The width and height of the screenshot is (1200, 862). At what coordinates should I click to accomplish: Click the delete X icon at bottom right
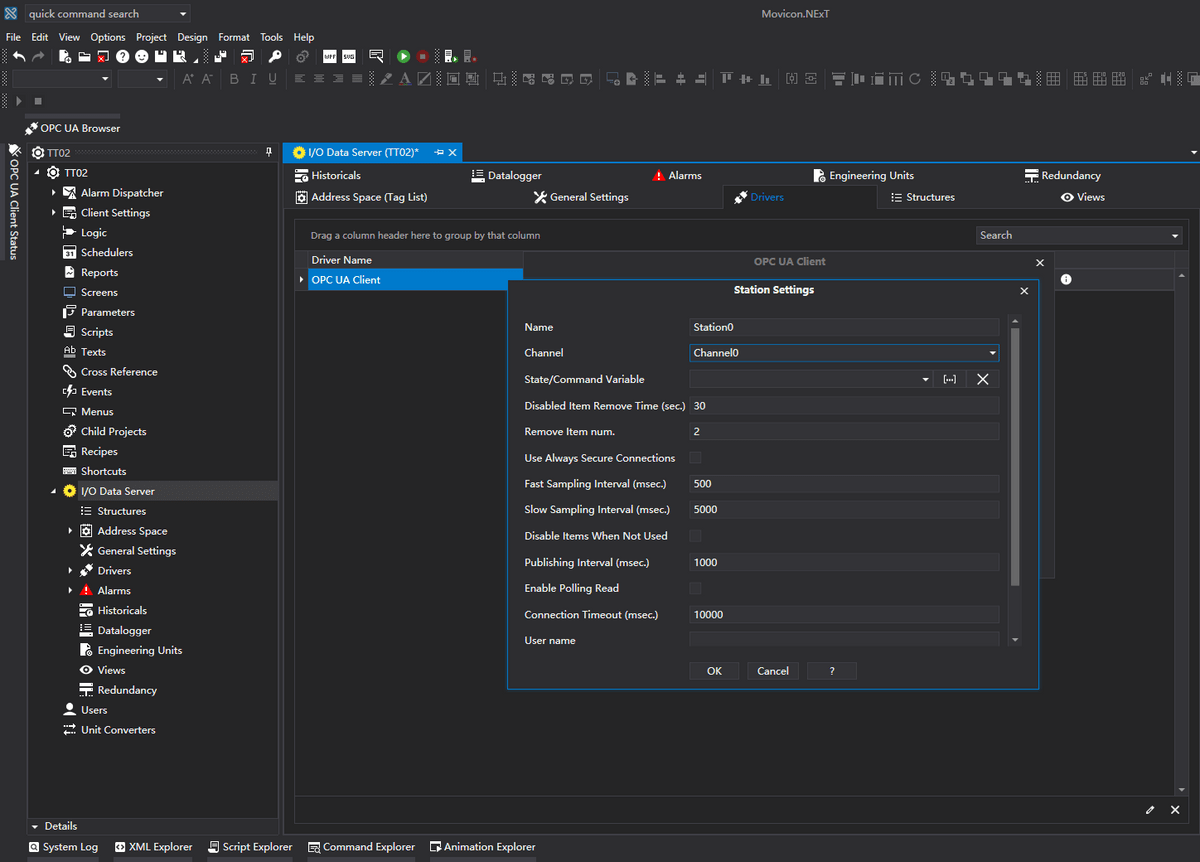(1175, 810)
